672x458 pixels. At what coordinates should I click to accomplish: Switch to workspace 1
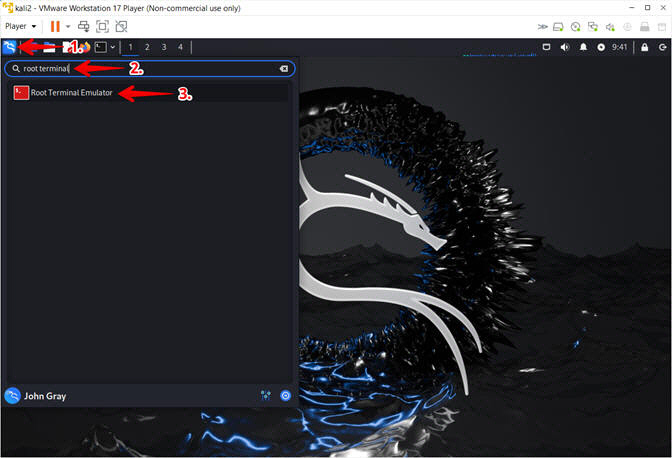[x=130, y=47]
